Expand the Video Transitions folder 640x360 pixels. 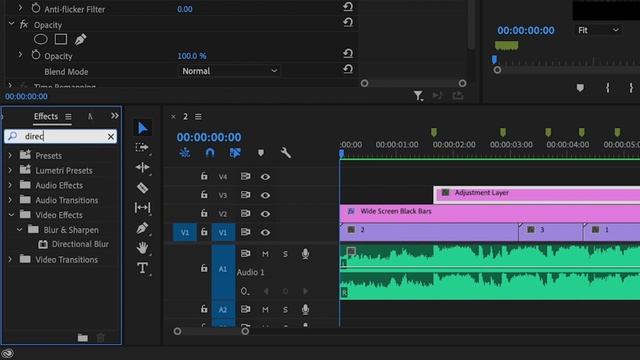(x=11, y=259)
